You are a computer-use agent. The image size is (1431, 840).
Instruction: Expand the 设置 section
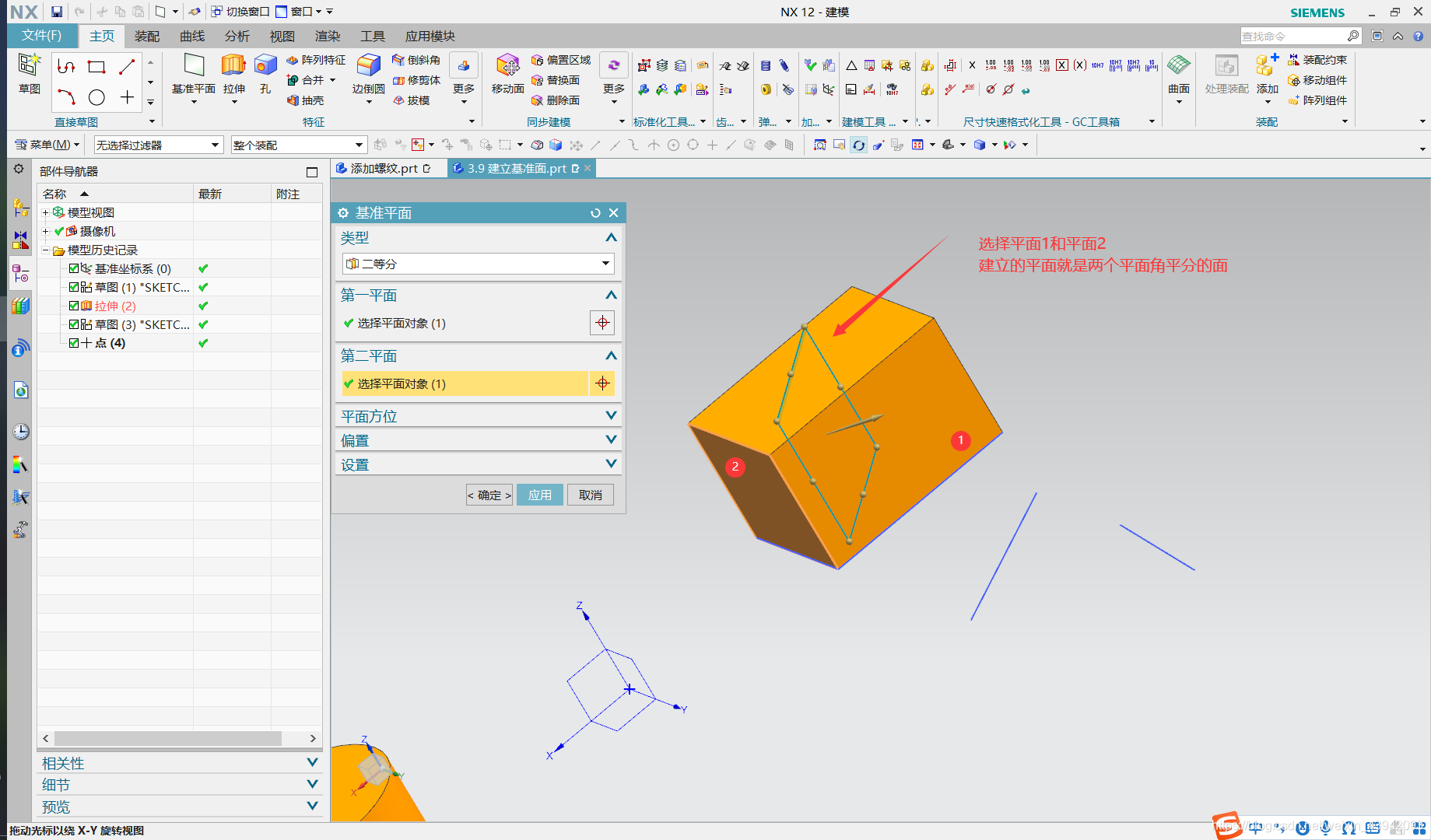(x=611, y=464)
